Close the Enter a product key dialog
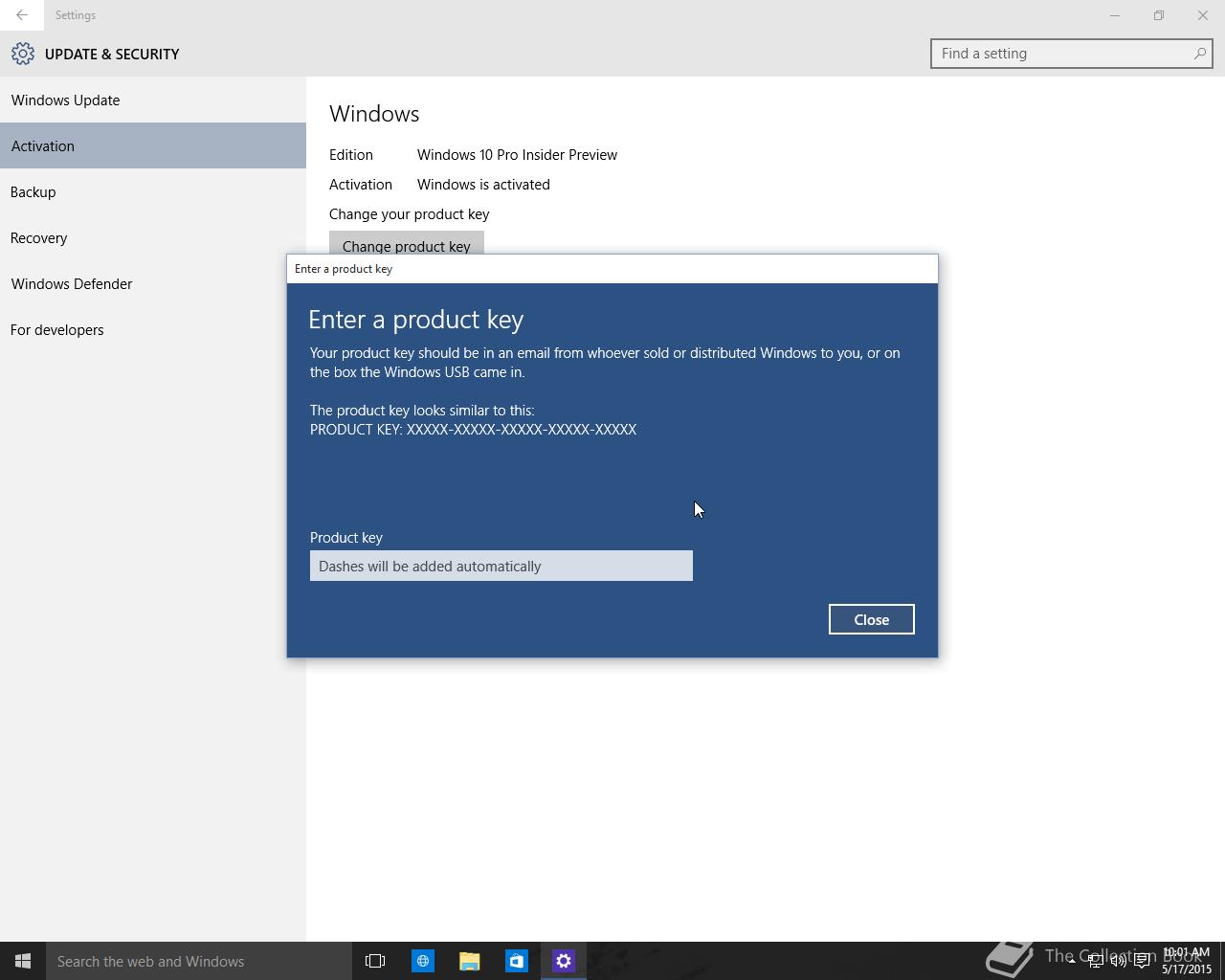Viewport: 1225px width, 980px height. [x=871, y=619]
